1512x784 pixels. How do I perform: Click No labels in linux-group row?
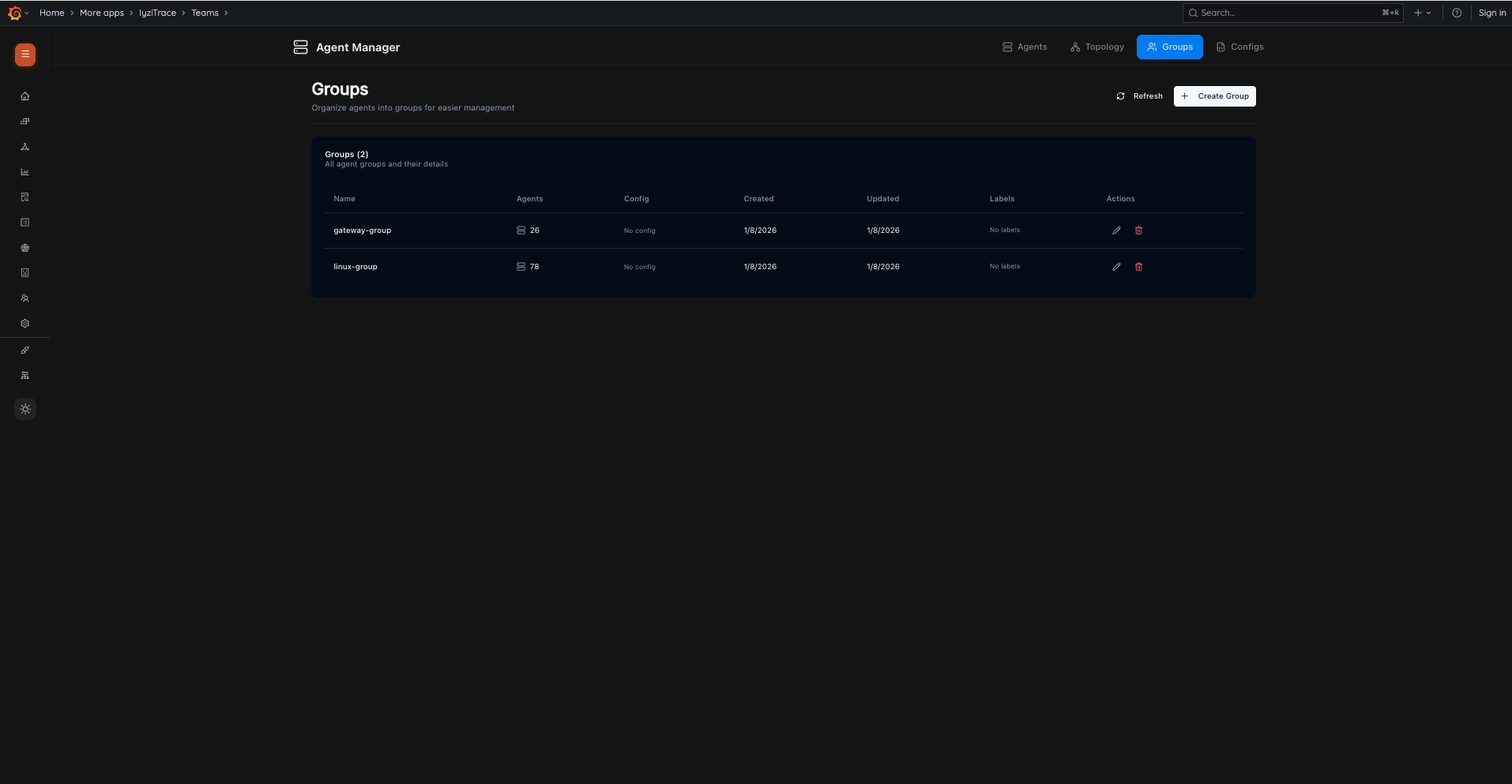tap(1005, 267)
